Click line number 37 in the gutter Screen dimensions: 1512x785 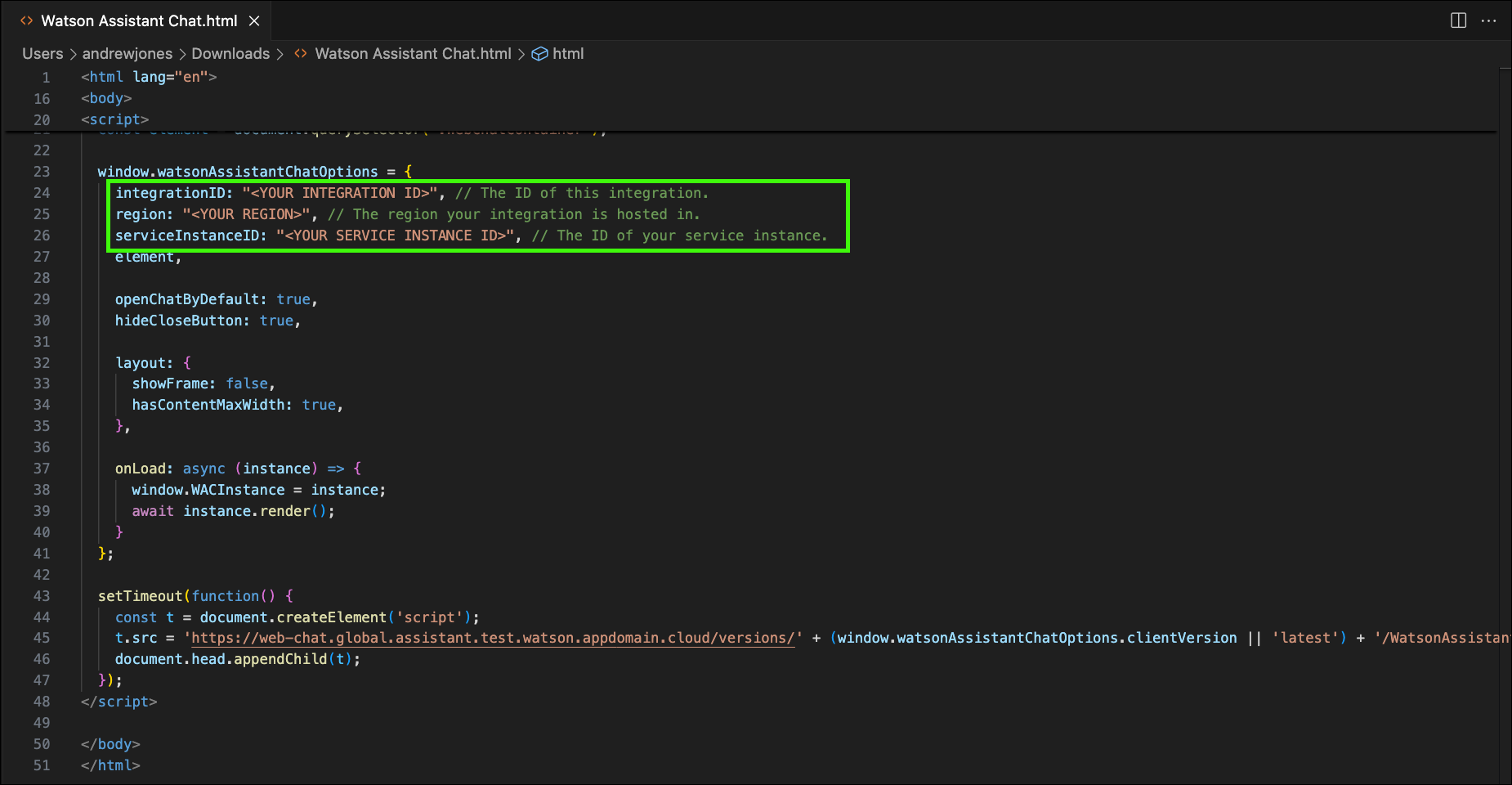[x=42, y=469]
